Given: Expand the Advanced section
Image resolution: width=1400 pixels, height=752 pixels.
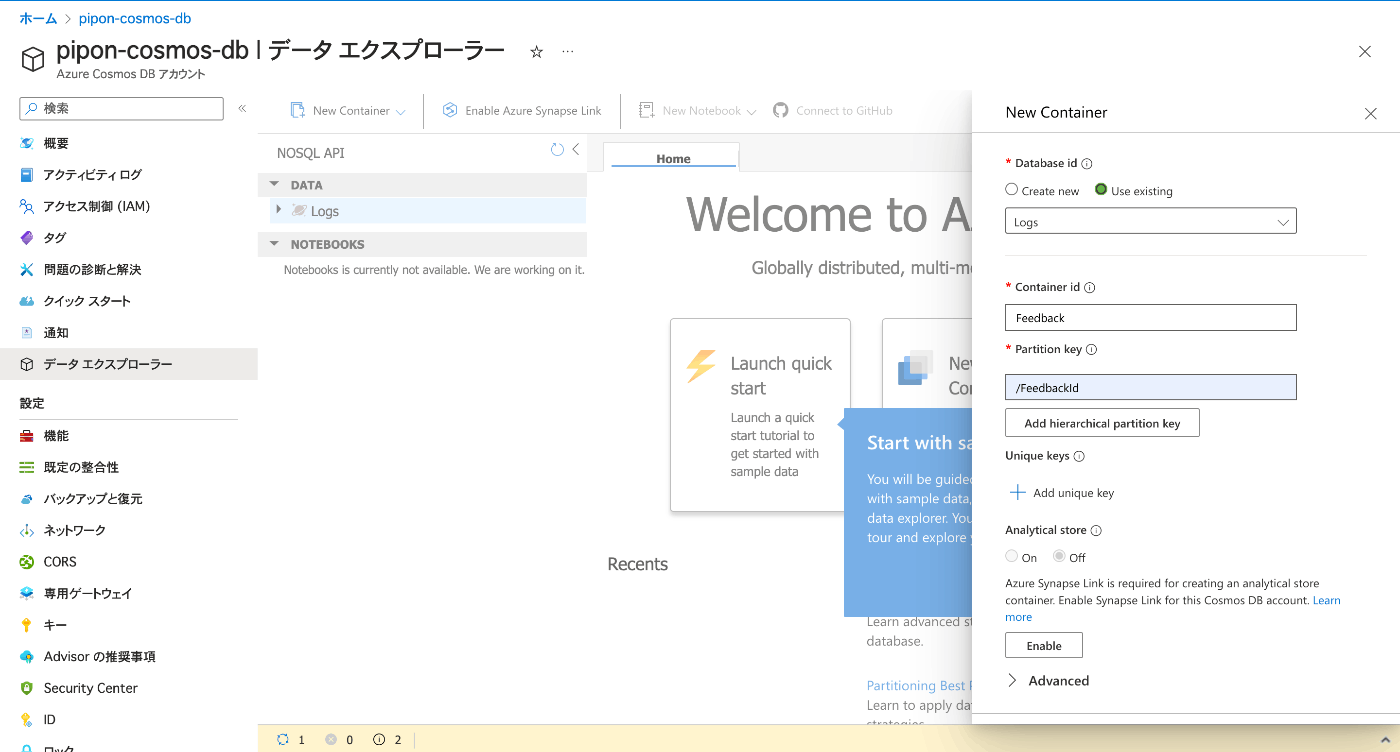Looking at the screenshot, I should click(x=1048, y=681).
